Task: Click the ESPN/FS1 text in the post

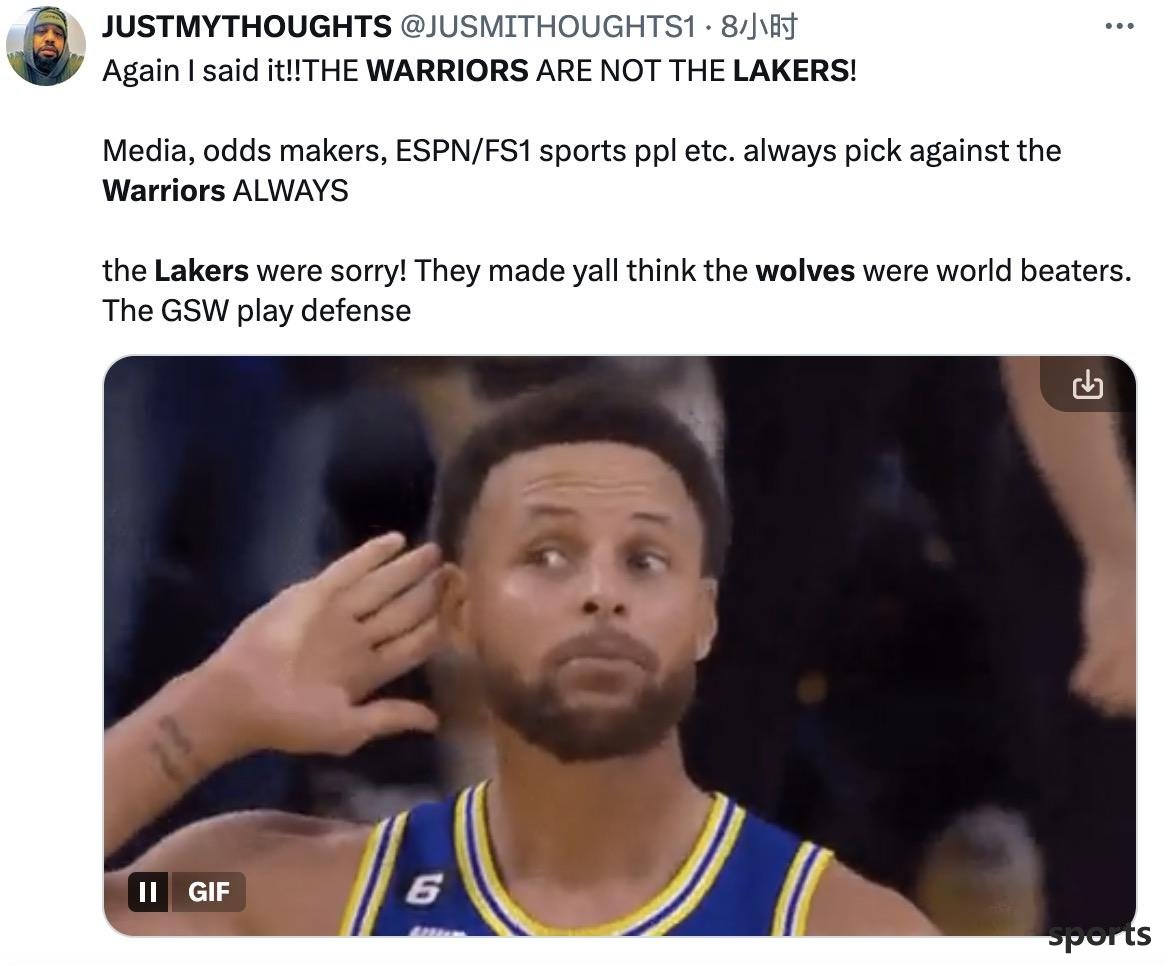Action: pos(463,151)
